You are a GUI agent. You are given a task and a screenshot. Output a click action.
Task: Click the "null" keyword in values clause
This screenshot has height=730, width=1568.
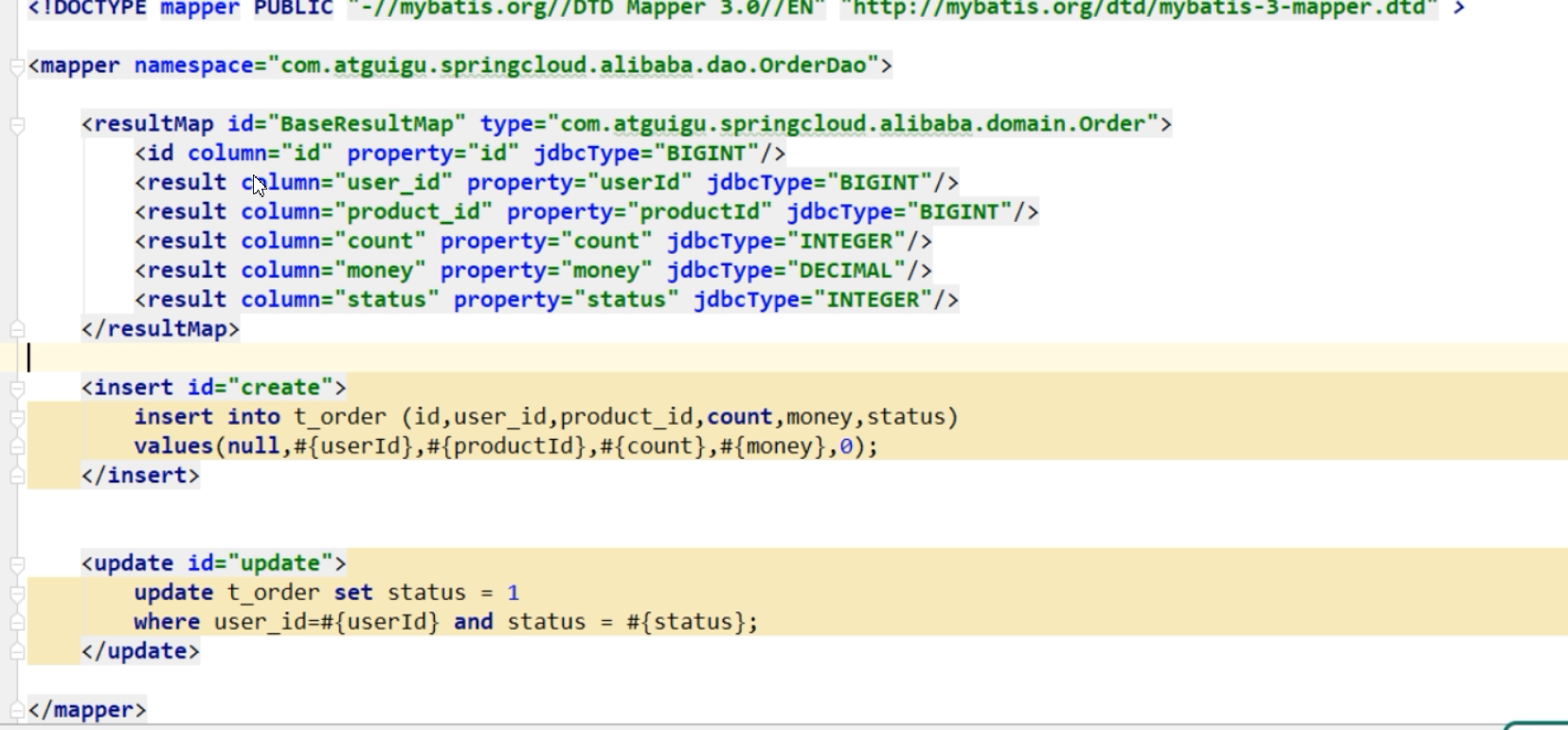pos(253,447)
